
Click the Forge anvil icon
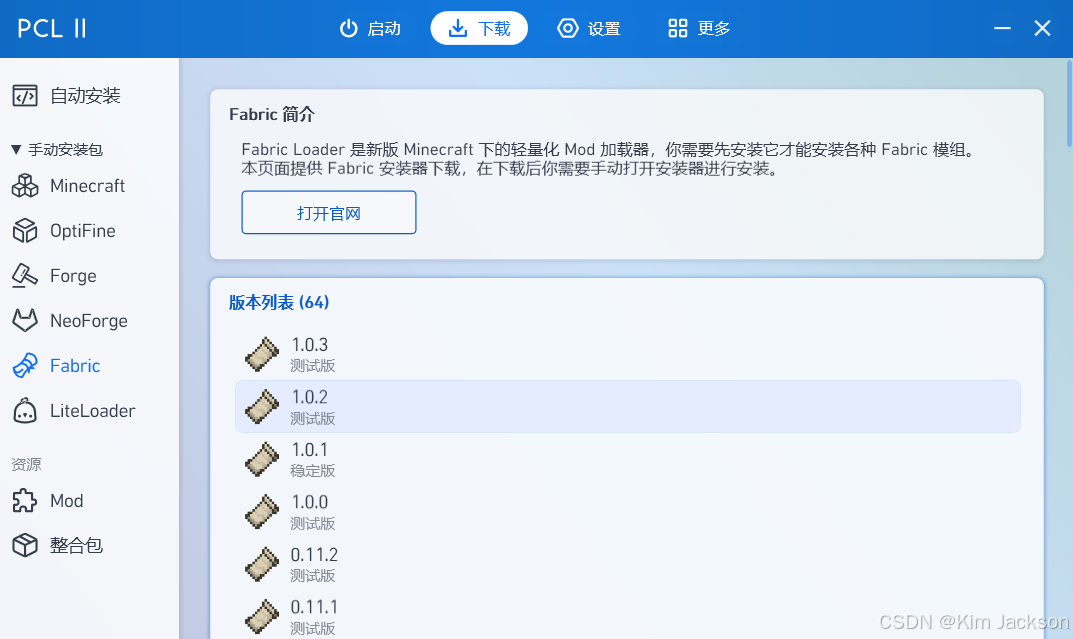tap(25, 276)
